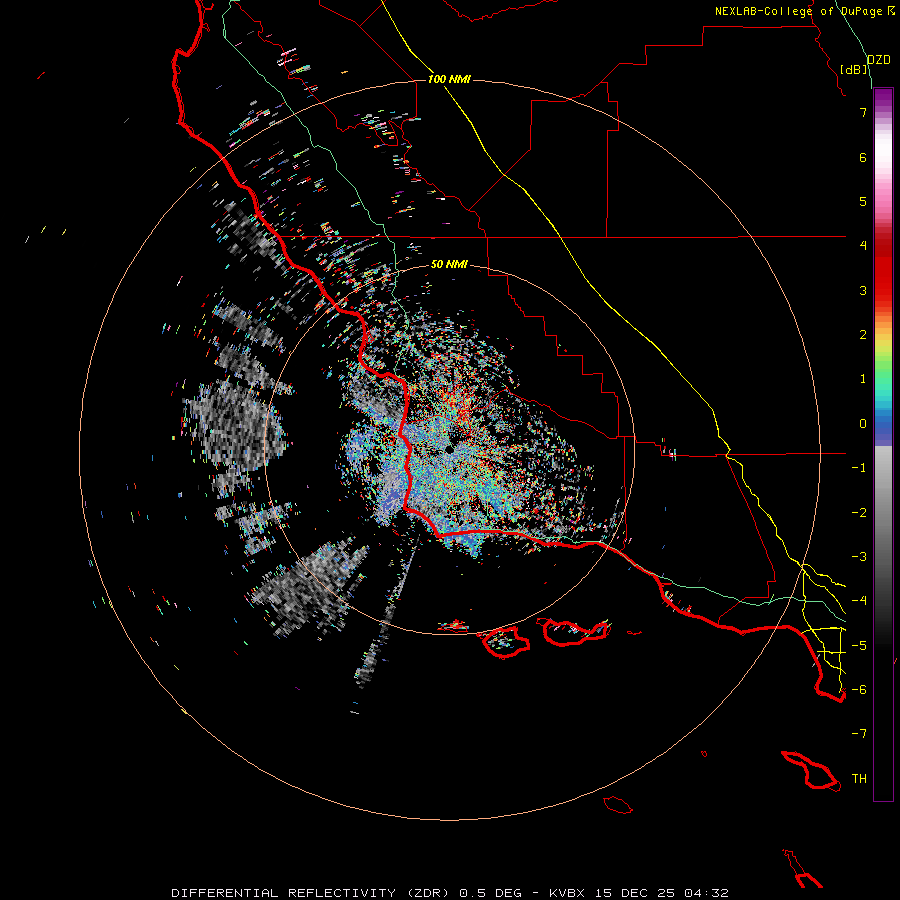Image resolution: width=900 pixels, height=900 pixels.
Task: Click the DZD legend title
Action: tap(879, 60)
